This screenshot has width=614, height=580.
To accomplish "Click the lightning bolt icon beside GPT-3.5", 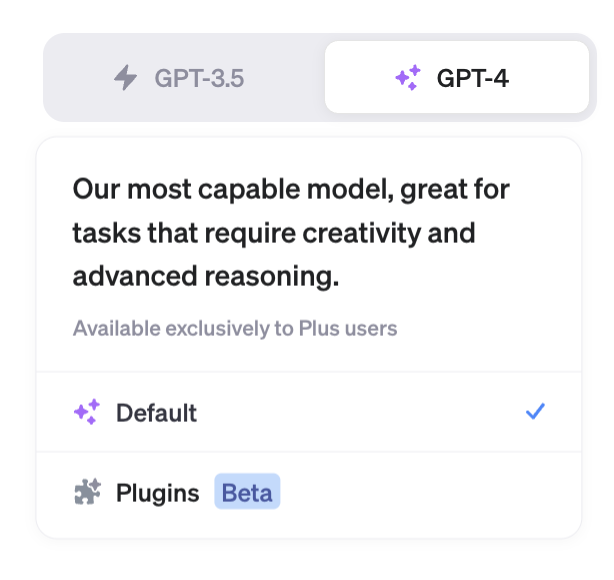I will (125, 78).
